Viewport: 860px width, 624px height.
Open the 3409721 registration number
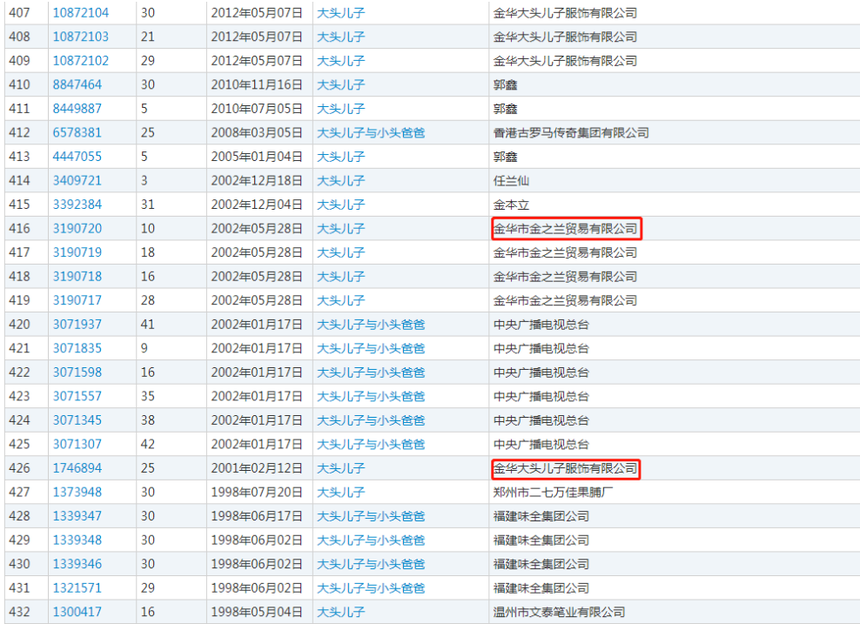point(77,180)
